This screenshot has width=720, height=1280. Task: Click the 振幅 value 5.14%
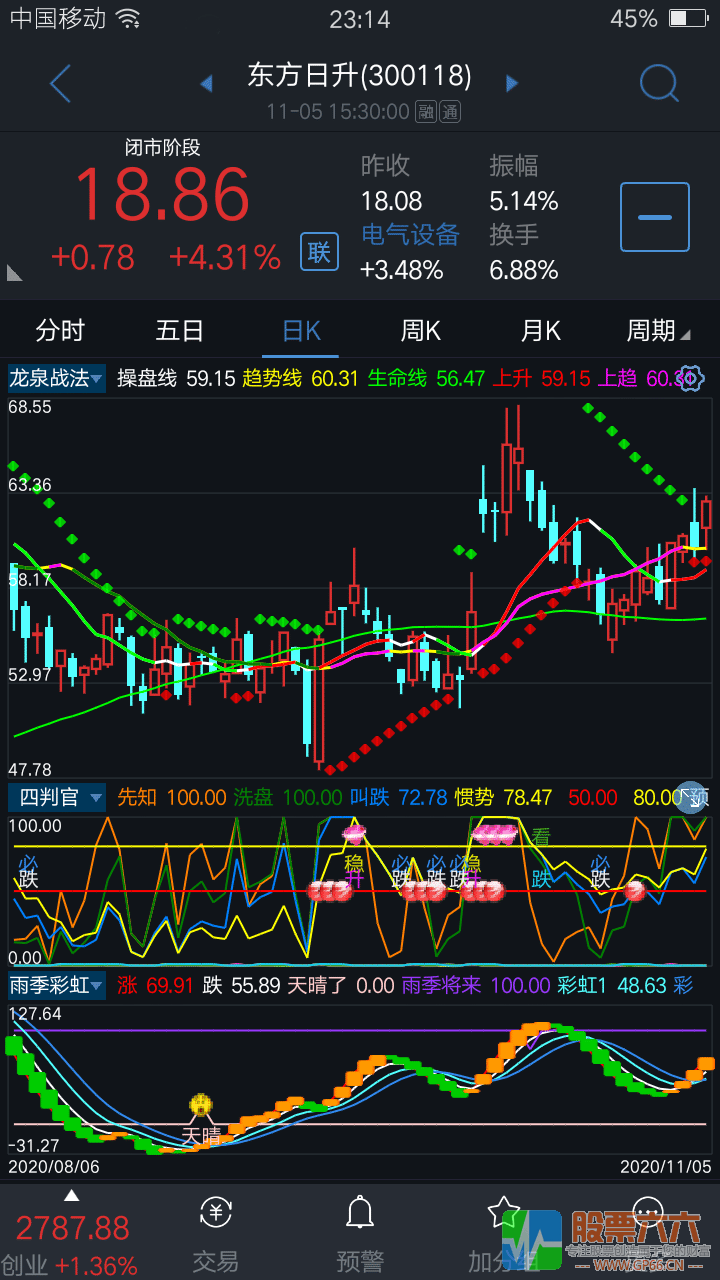524,201
